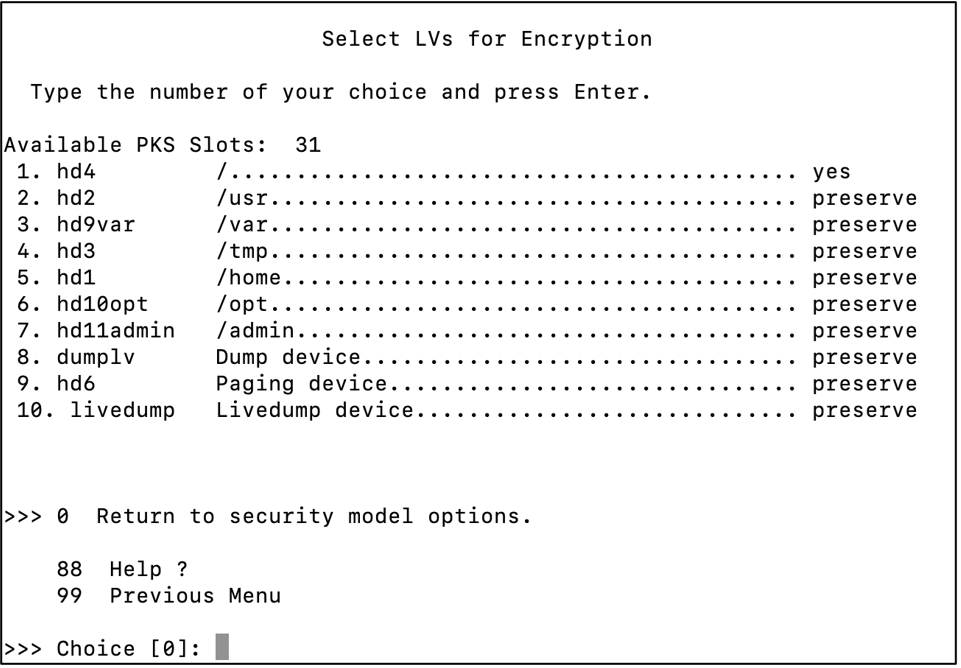Select the dumplv Dump device entry
The height and width of the screenshot is (668, 961).
click(466, 357)
